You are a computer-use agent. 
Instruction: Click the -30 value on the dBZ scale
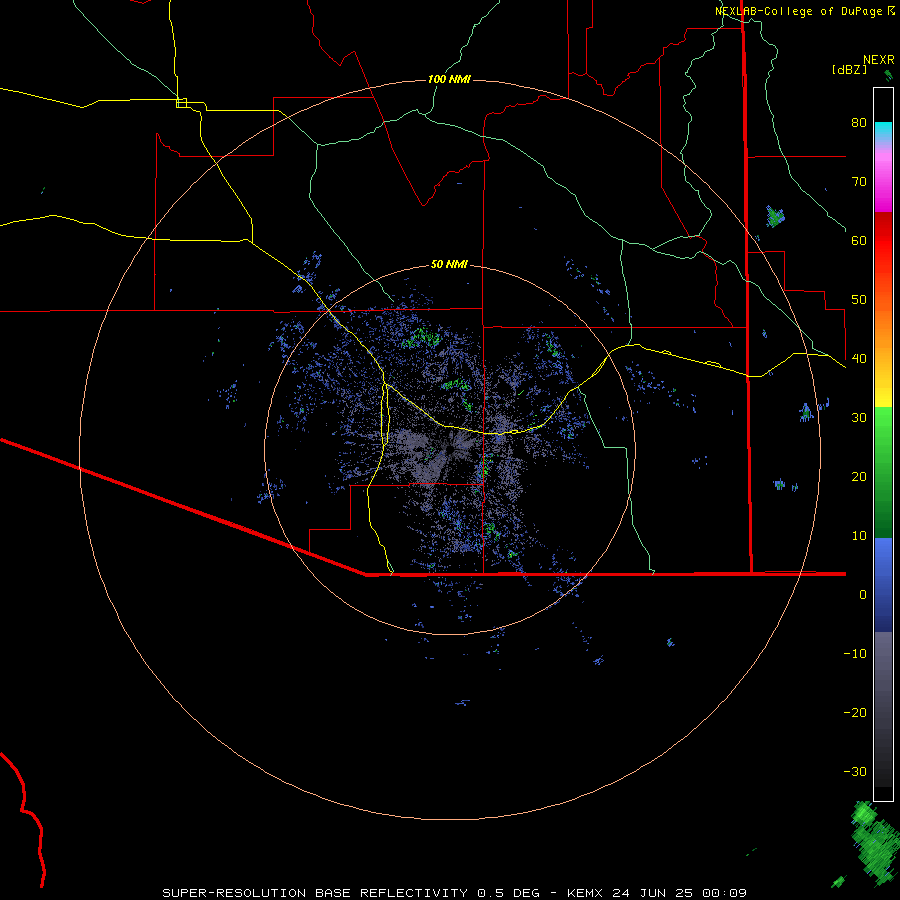855,771
